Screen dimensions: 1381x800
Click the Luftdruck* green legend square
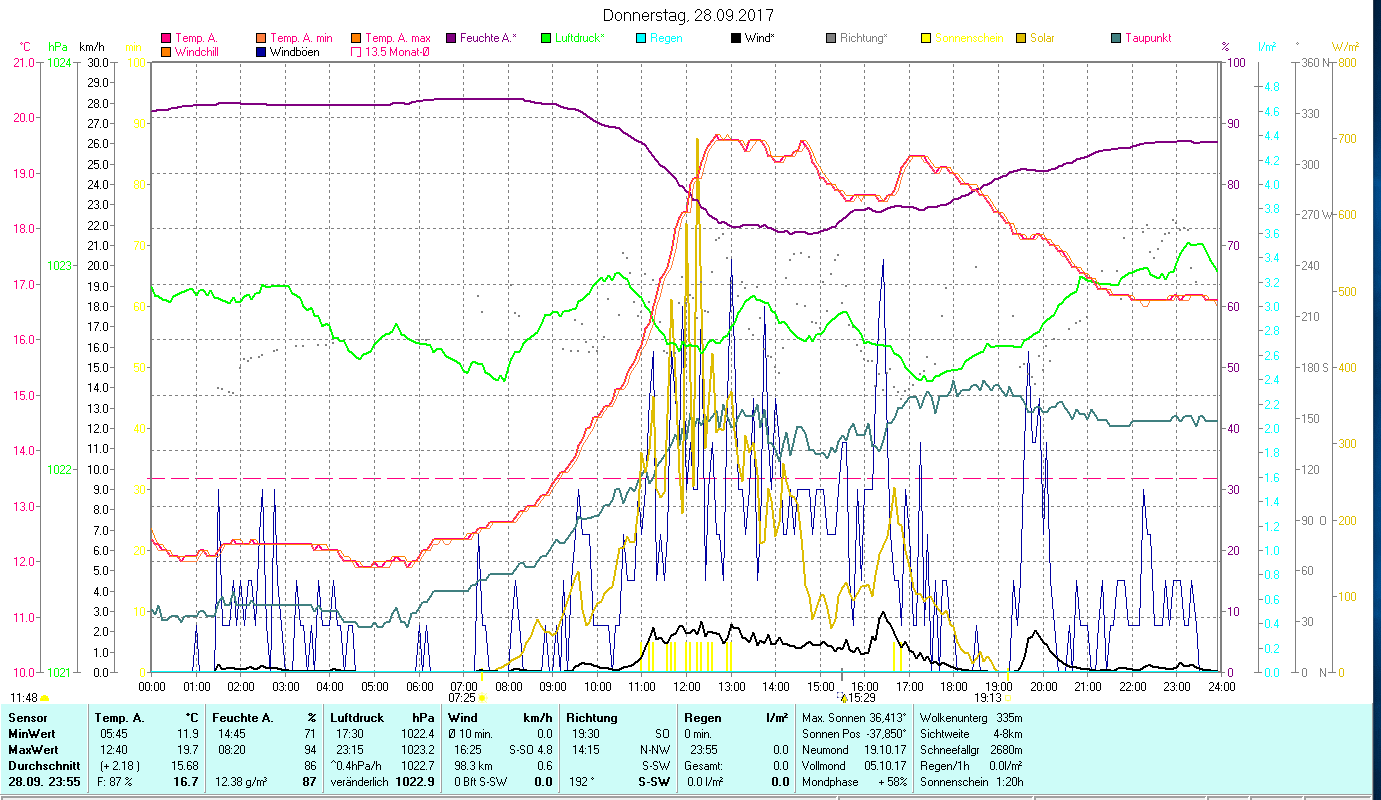pos(545,38)
